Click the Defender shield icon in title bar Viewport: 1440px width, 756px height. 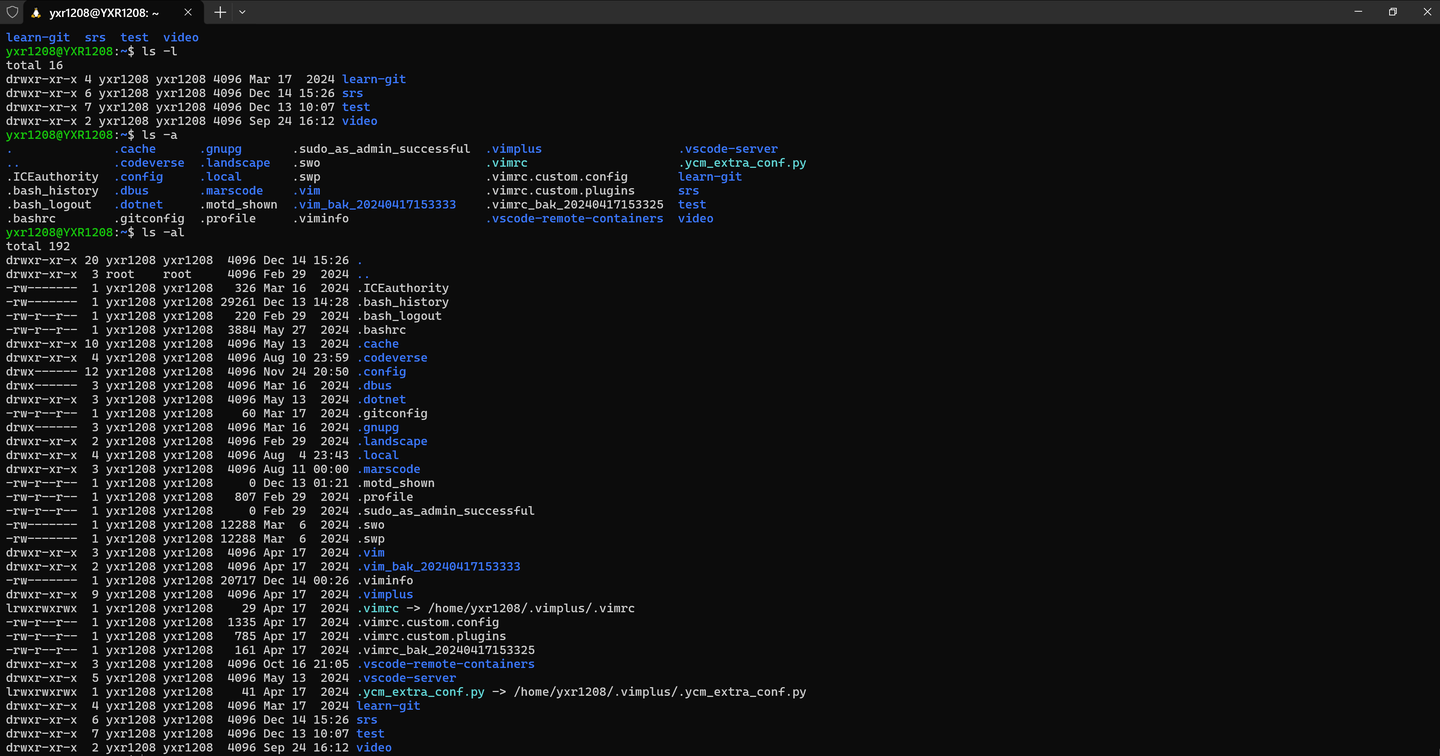(x=11, y=12)
